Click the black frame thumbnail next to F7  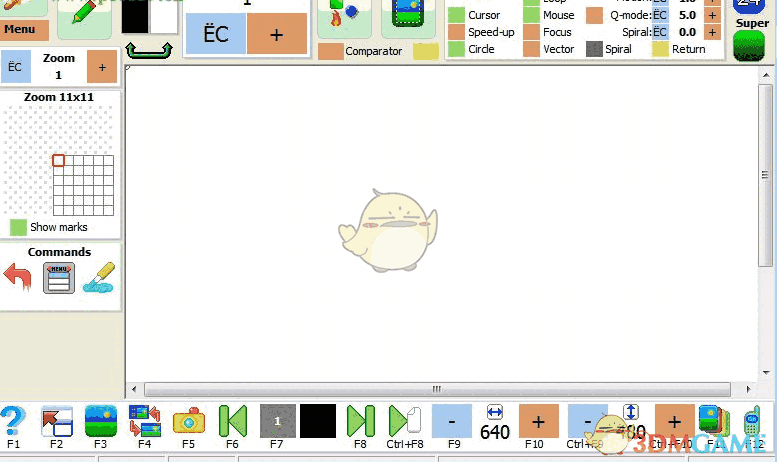(318, 421)
